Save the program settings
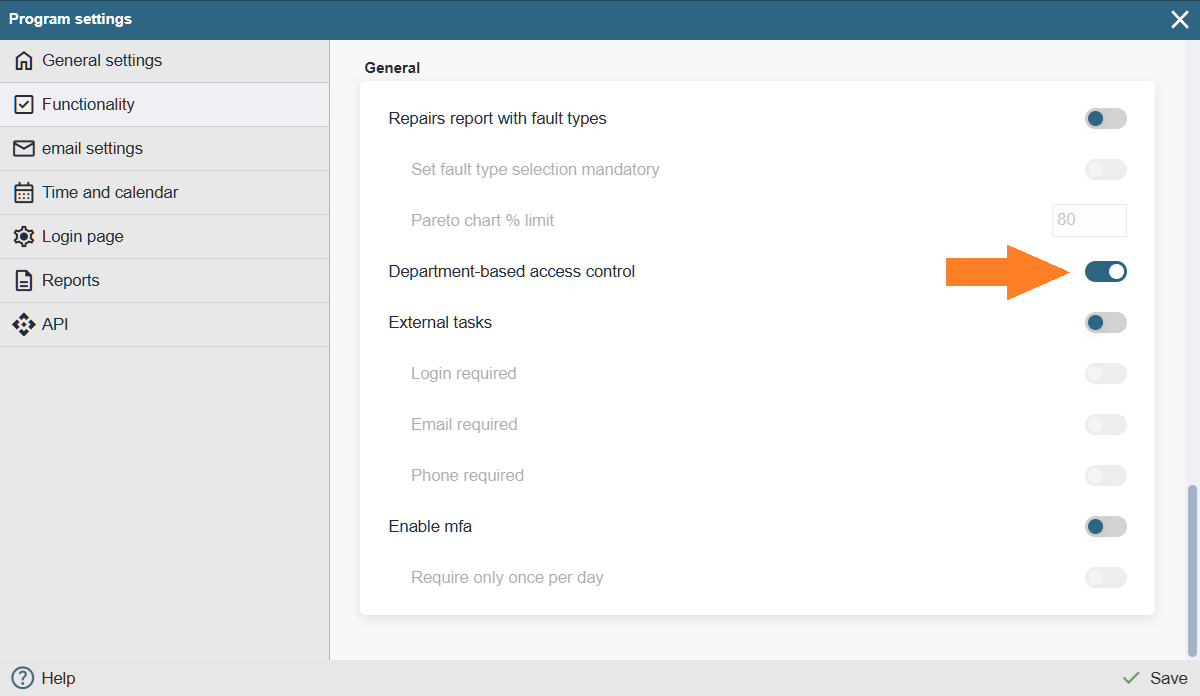This screenshot has width=1200, height=696. pyautogui.click(x=1155, y=678)
